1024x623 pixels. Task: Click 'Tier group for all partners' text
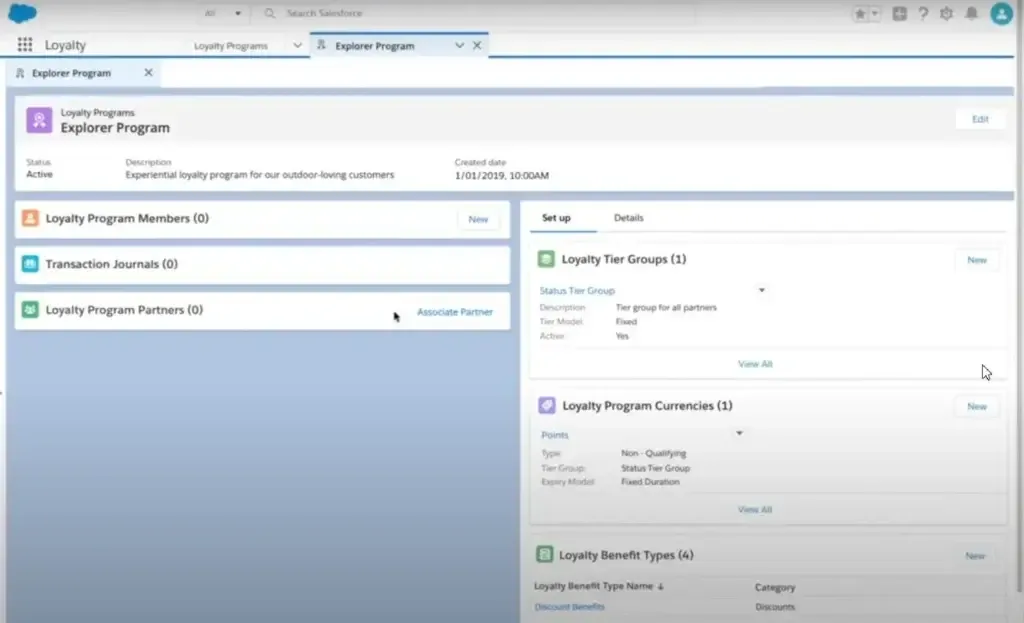coord(666,307)
